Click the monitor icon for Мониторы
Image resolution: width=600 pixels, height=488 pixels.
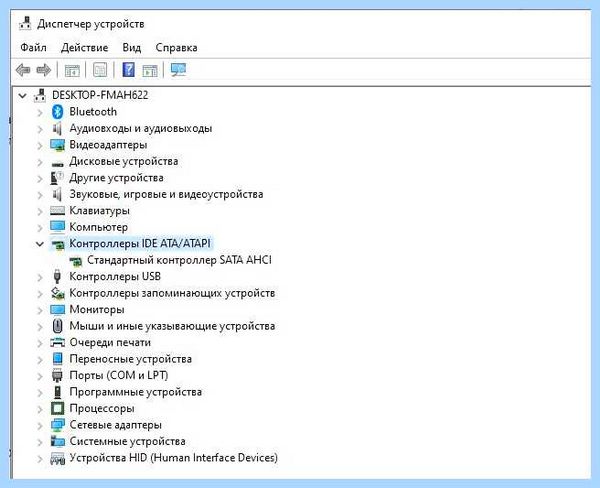tap(57, 309)
